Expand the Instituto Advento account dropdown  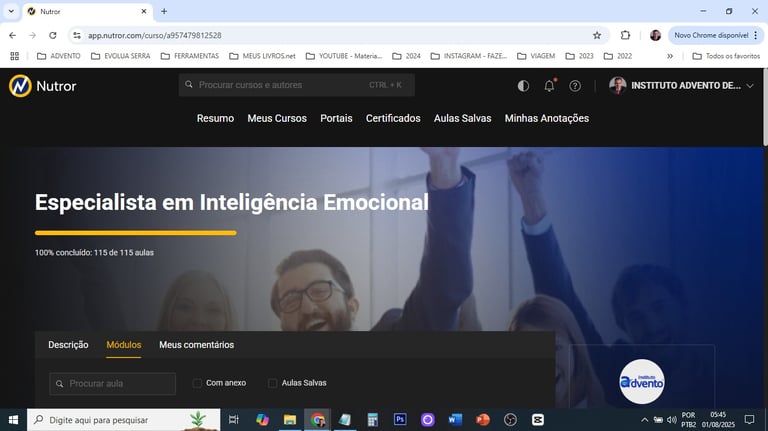coord(750,86)
